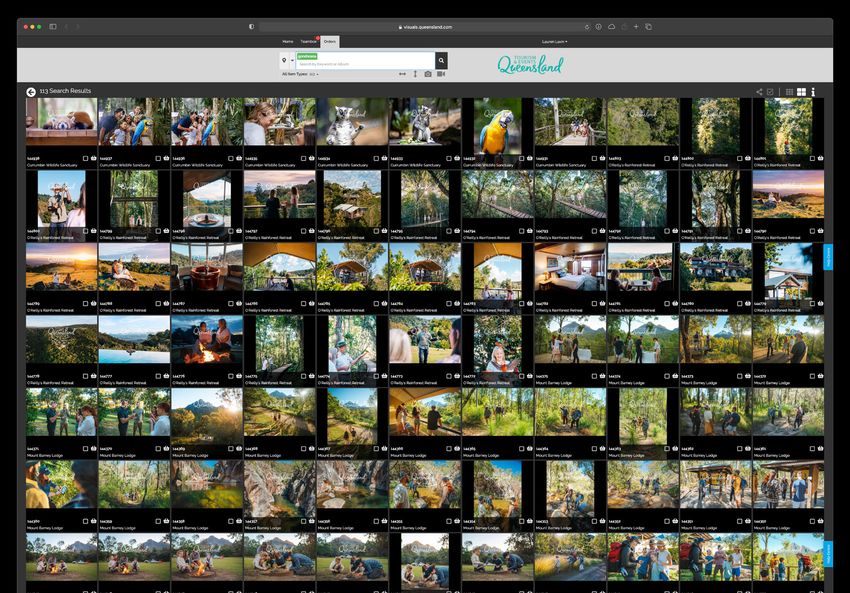
Task: Reload the page in Safari address bar
Action: point(587,27)
